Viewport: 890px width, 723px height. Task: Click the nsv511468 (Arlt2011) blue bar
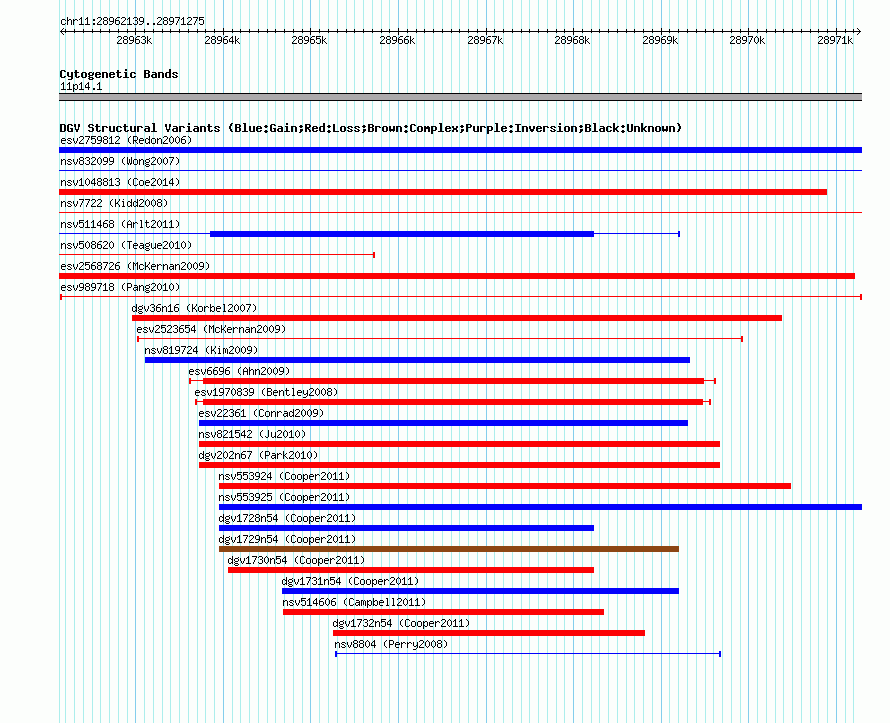pos(402,234)
